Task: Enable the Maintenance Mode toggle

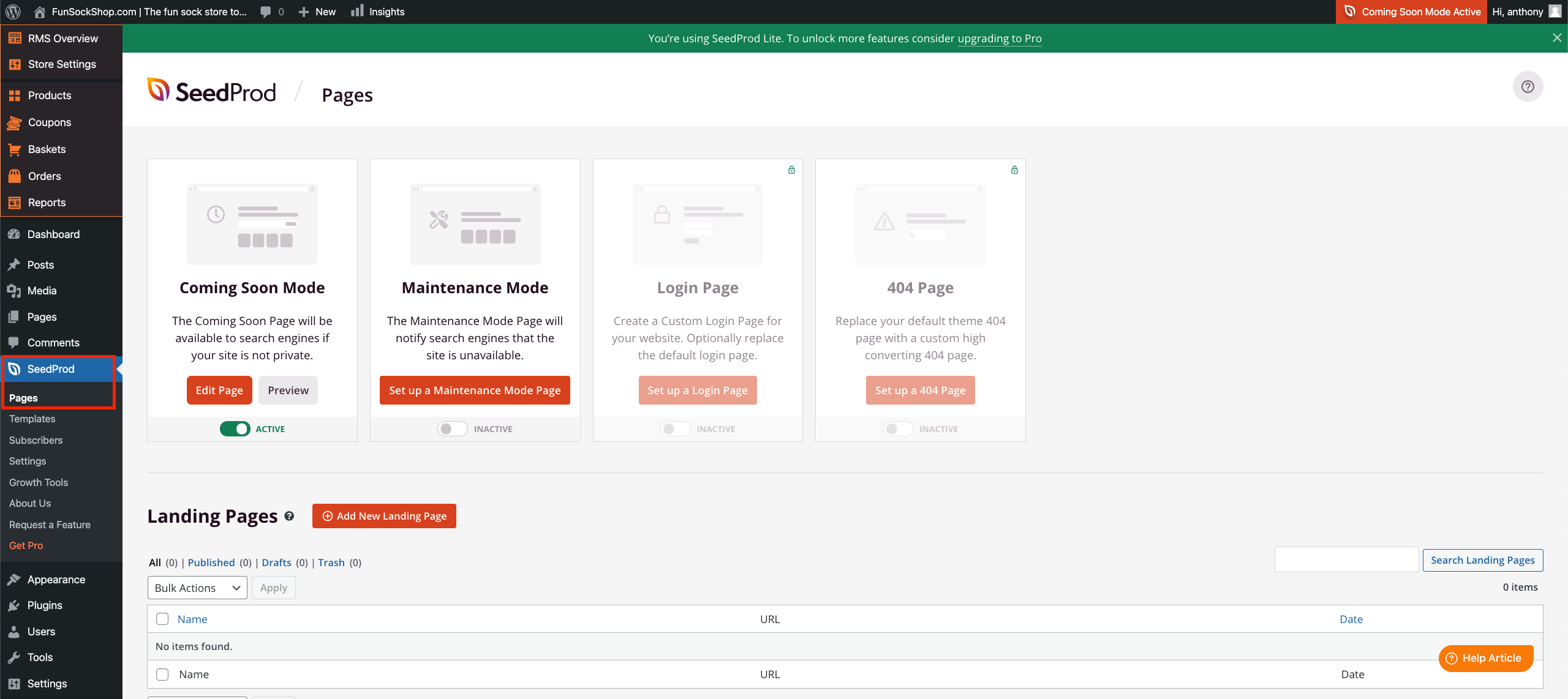Action: [x=452, y=429]
